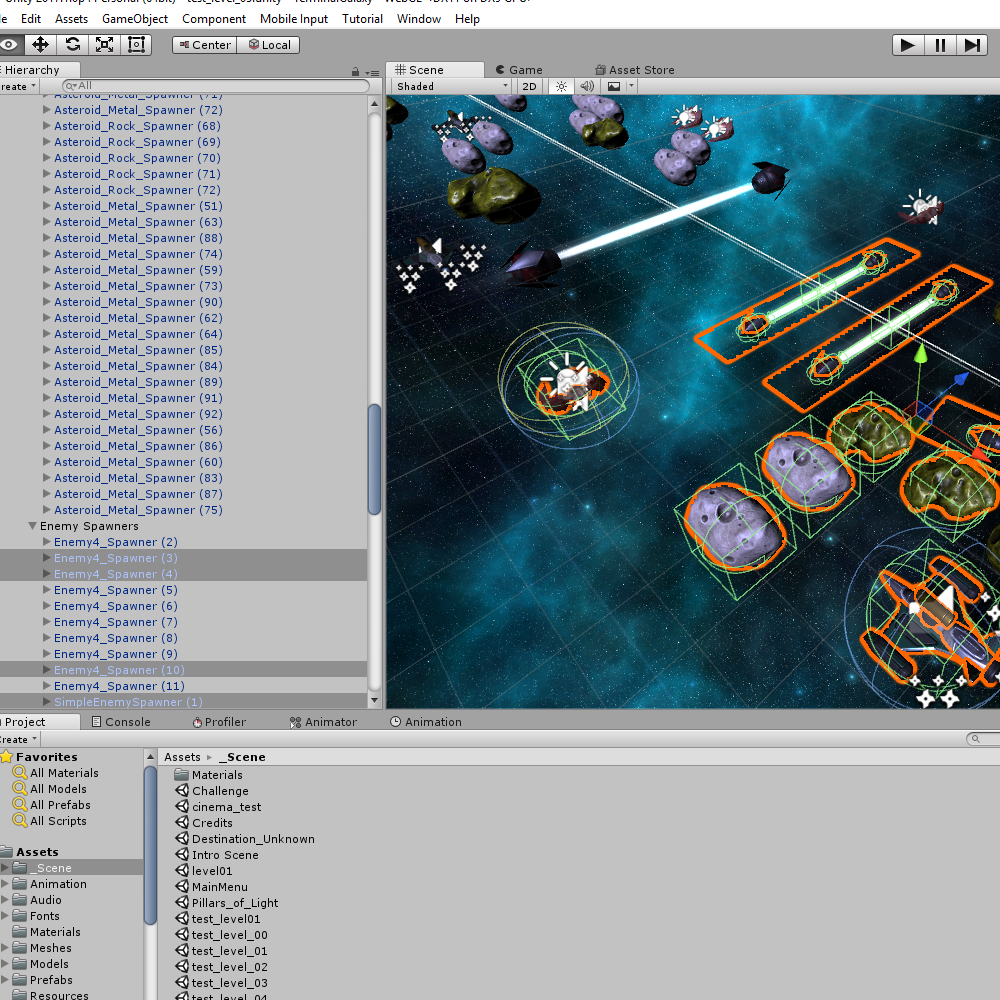This screenshot has width=1000, height=1000.
Task: Select Enemy4_Spawner (5) in hierarchy
Action: click(x=115, y=590)
